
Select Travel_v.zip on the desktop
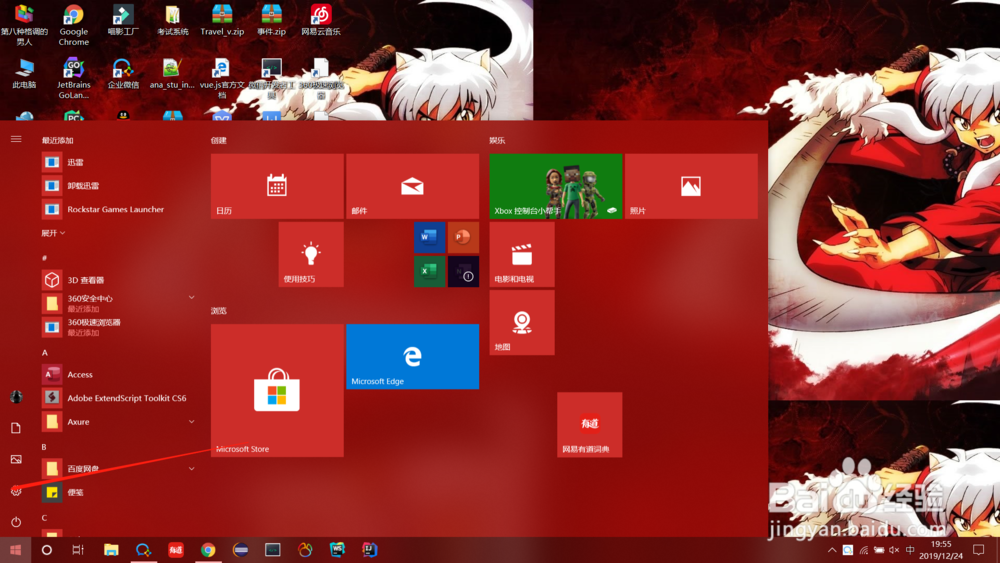[x=222, y=20]
